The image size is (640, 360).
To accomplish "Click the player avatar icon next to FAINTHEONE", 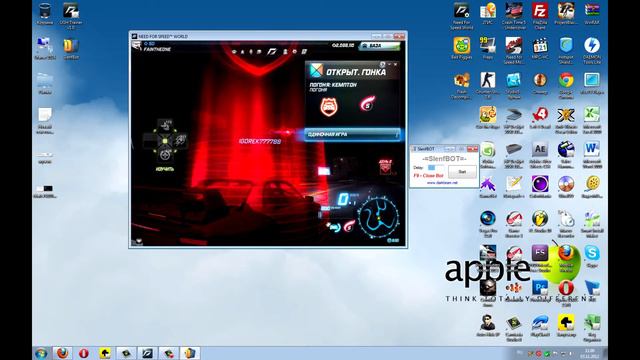I will pos(137,46).
